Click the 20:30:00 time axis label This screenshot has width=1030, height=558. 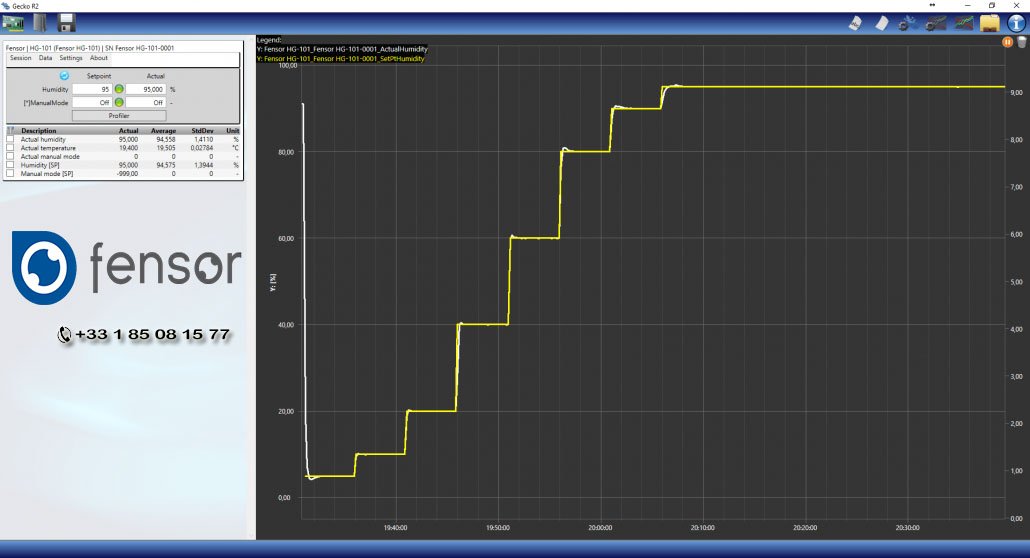907,528
